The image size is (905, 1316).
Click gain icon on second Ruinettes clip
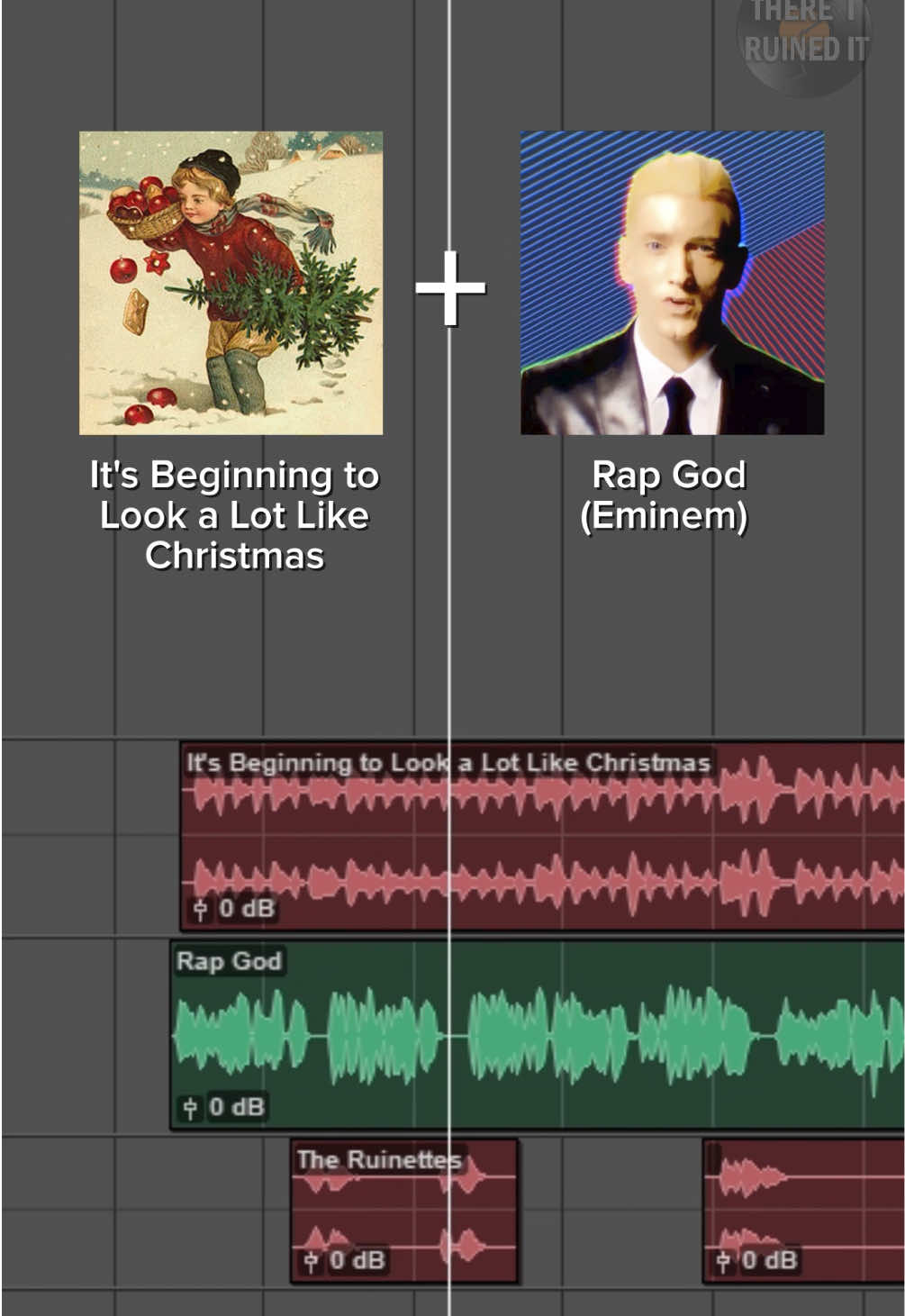(723, 1261)
